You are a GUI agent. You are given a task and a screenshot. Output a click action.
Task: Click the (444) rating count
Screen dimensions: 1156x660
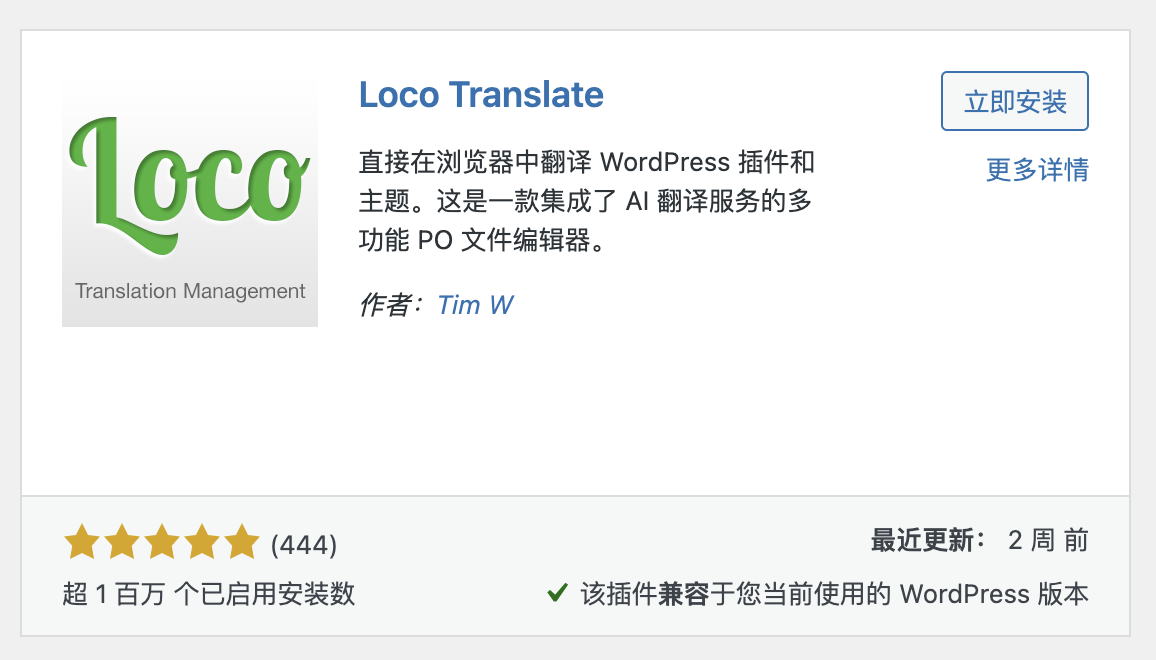click(304, 545)
